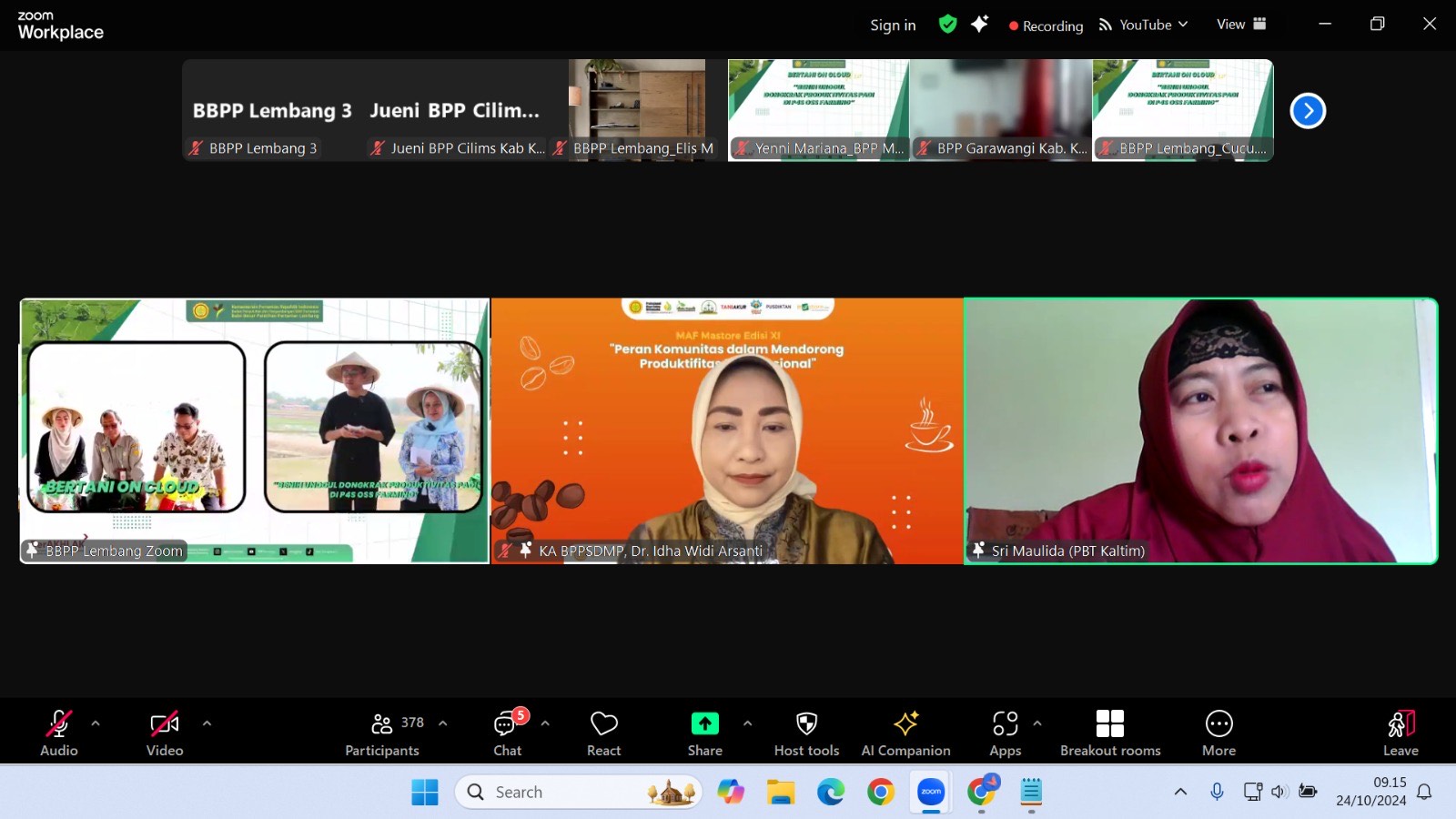Open Breakout rooms
The width and height of the screenshot is (1456, 819).
tap(1109, 733)
